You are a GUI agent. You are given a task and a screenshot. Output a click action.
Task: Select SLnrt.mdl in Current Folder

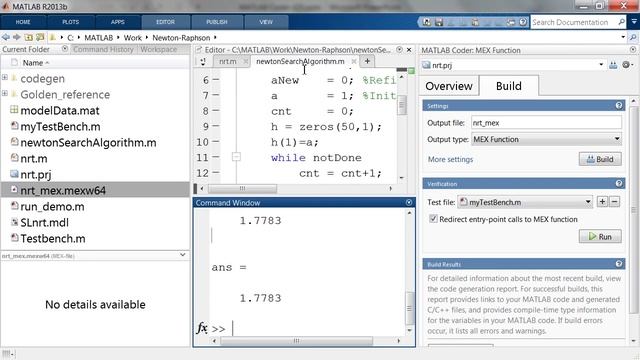pos(44,222)
